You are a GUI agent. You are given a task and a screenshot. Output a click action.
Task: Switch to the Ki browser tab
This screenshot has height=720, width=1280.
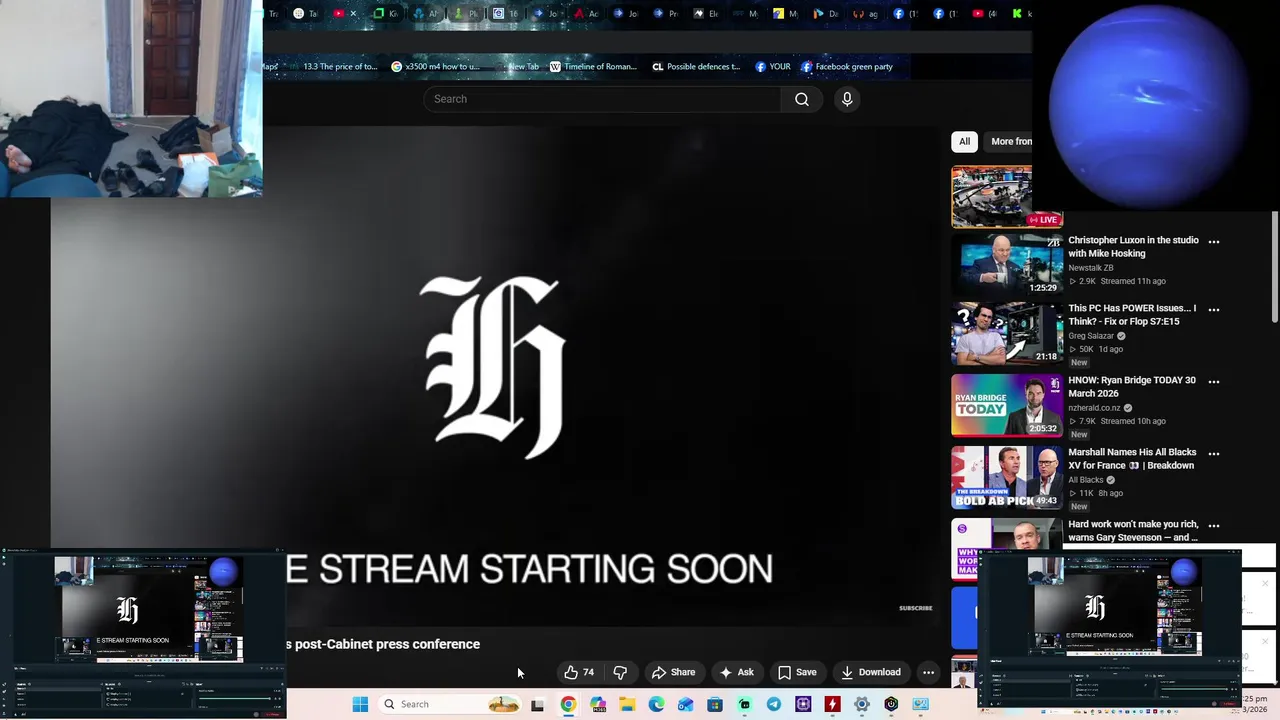click(x=386, y=14)
